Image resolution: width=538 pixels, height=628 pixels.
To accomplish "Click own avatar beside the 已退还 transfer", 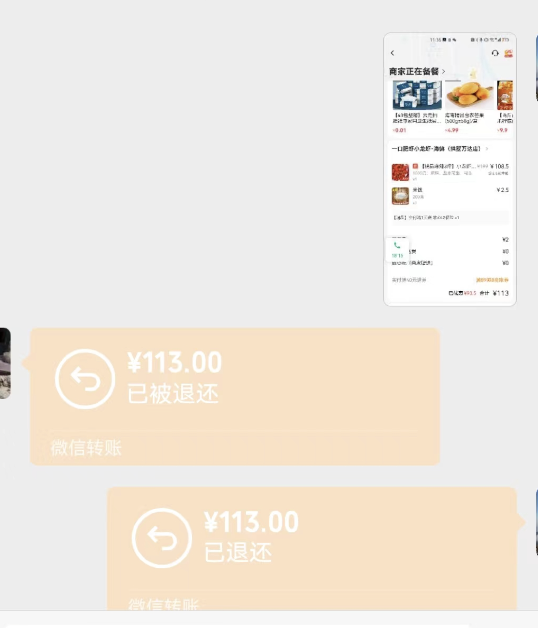I will 536,522.
